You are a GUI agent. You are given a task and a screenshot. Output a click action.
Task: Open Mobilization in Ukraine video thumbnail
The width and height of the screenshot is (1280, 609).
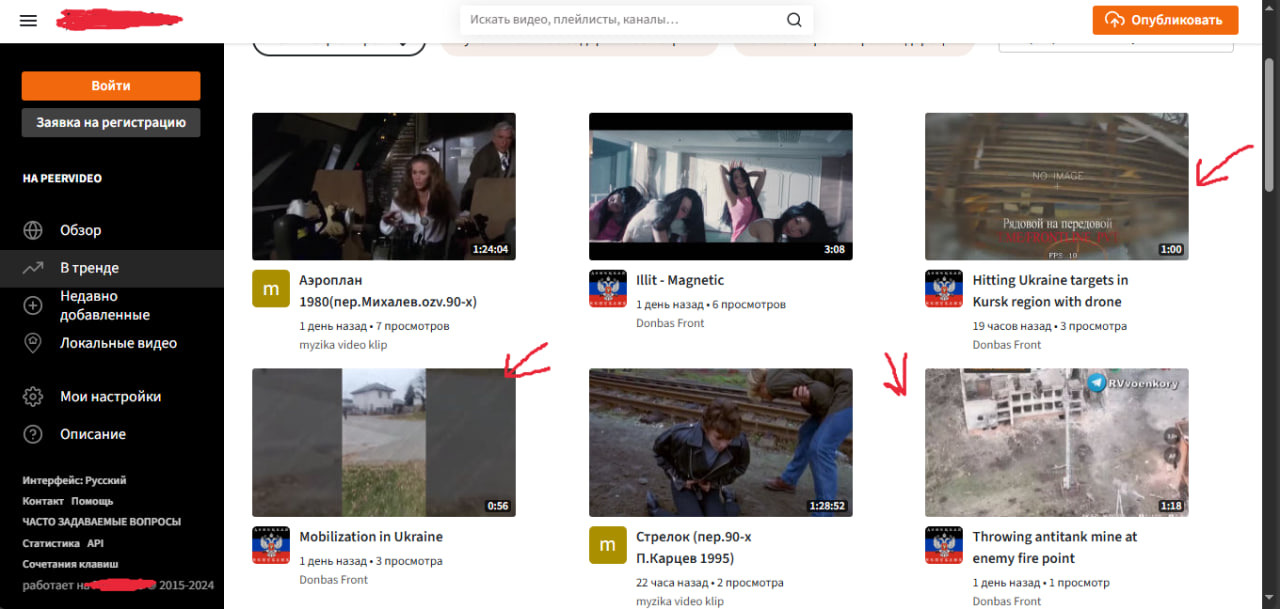tap(384, 443)
